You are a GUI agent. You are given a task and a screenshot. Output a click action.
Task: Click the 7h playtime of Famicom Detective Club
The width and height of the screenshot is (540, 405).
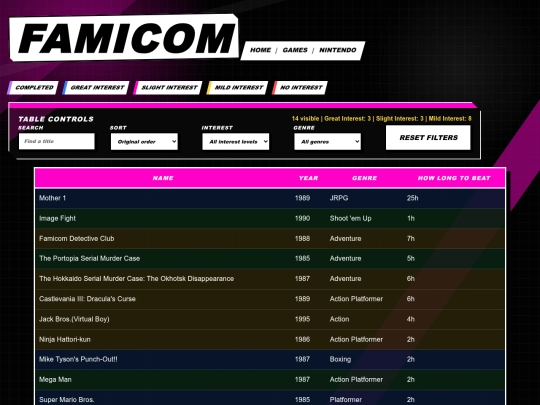(411, 238)
